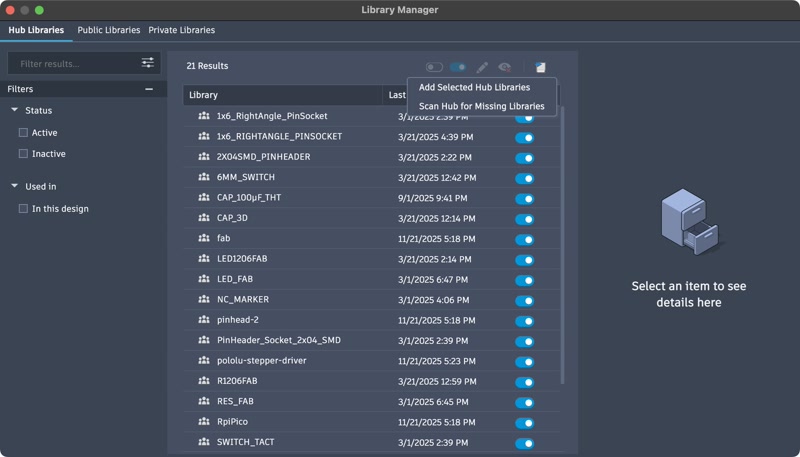The image size is (800, 457).
Task: Switch to the Public Libraries tab
Action: pyautogui.click(x=109, y=31)
